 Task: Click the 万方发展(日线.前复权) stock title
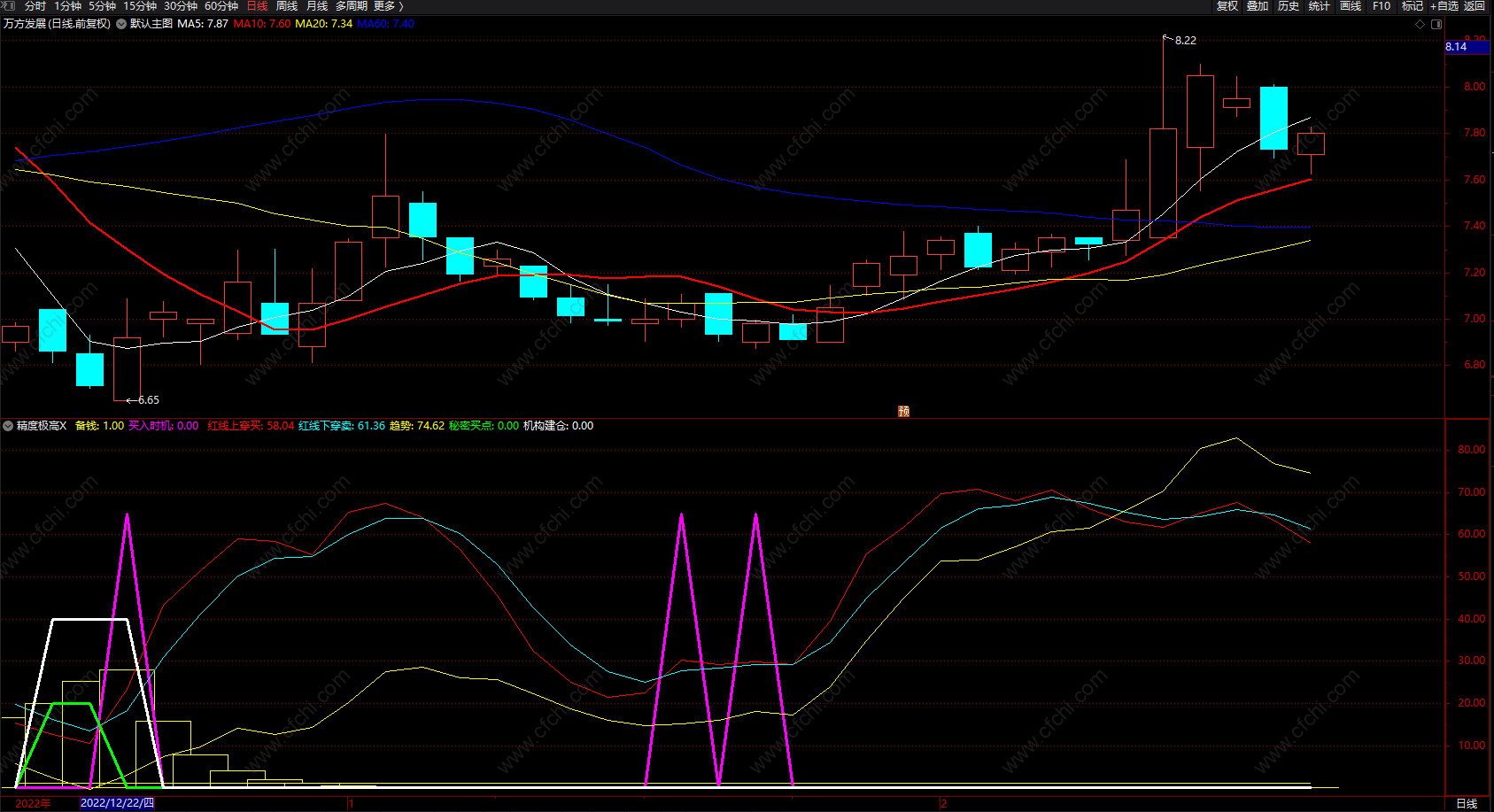[x=58, y=24]
